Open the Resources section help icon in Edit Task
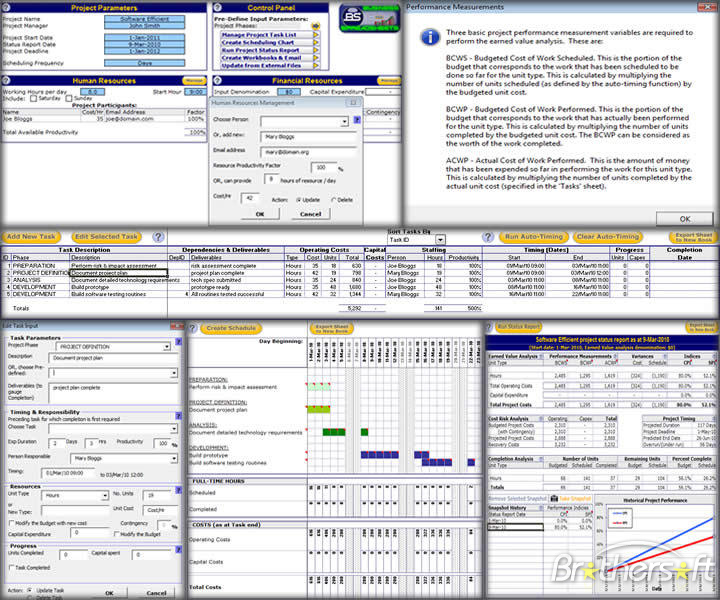 tap(179, 490)
